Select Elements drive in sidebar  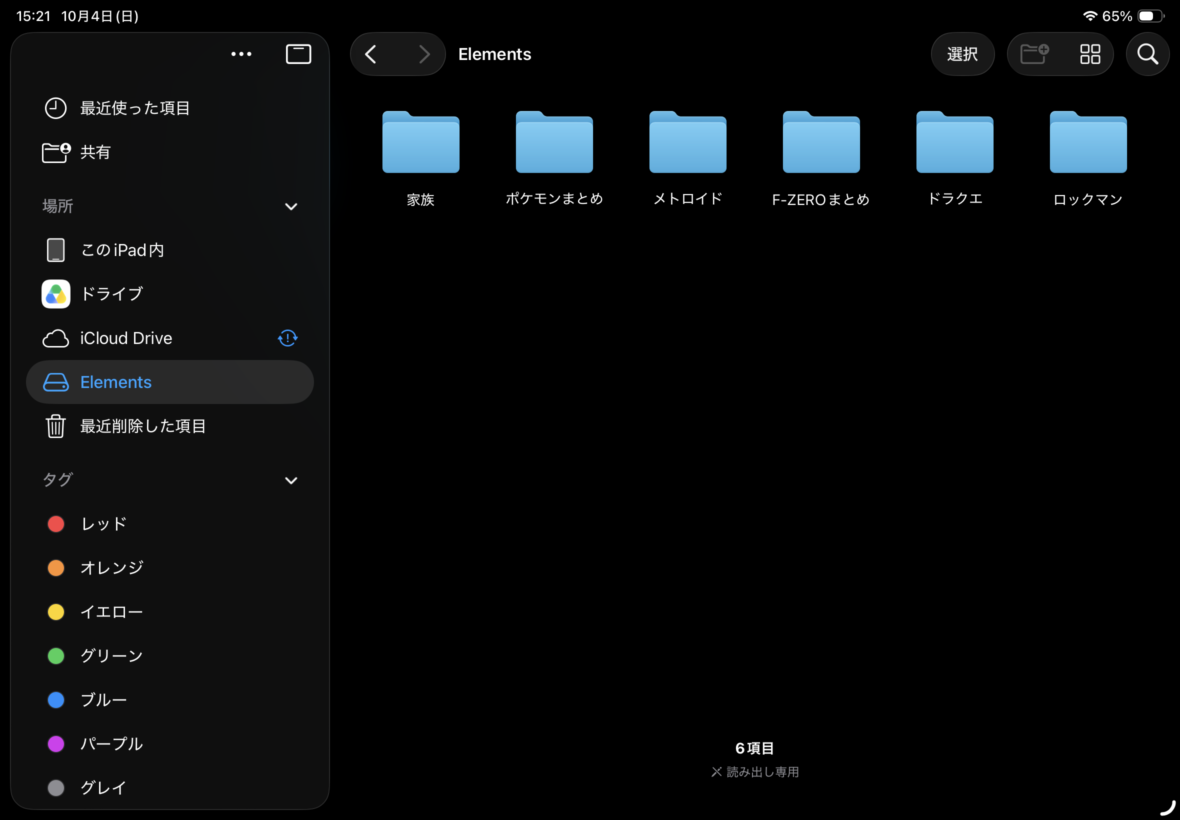[x=170, y=382]
